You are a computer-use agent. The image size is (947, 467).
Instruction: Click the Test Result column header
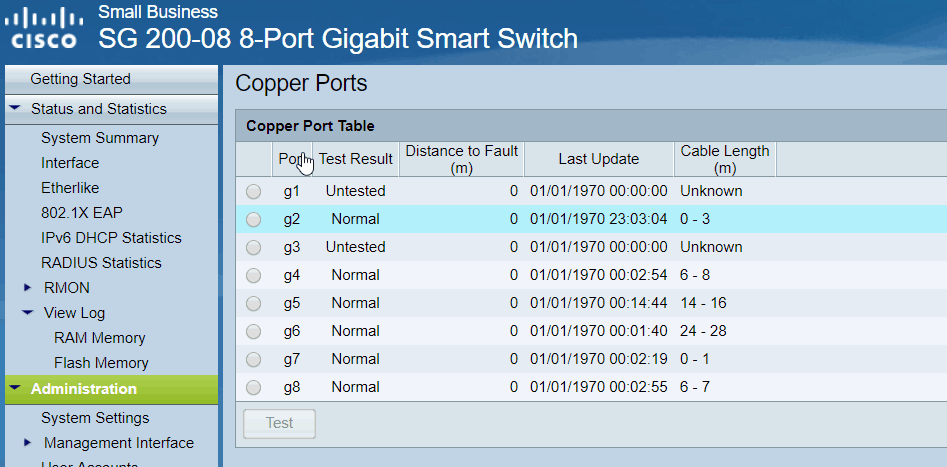coord(355,158)
